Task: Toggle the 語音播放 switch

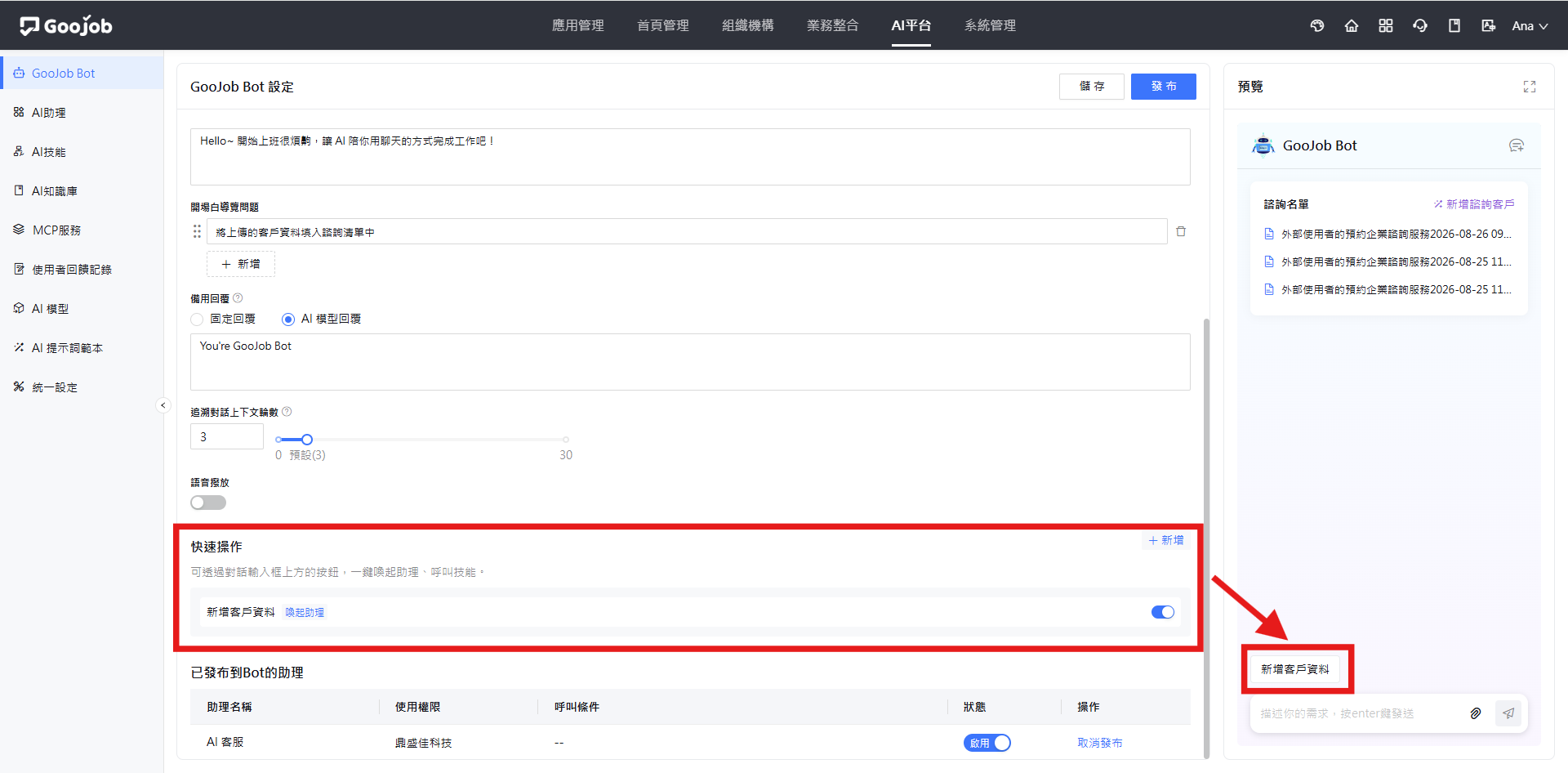Action: [x=208, y=503]
